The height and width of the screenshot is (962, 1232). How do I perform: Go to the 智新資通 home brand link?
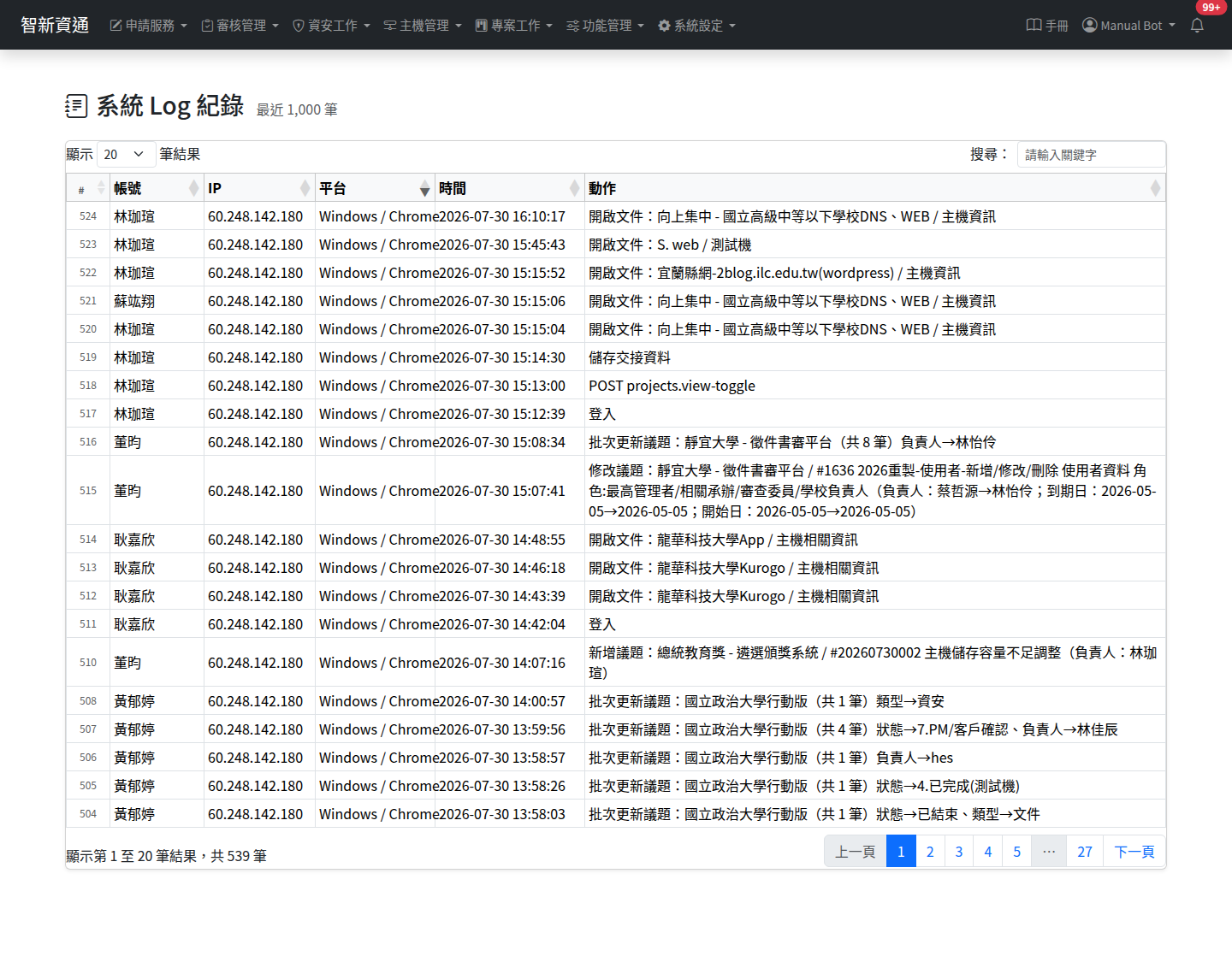tap(55, 26)
